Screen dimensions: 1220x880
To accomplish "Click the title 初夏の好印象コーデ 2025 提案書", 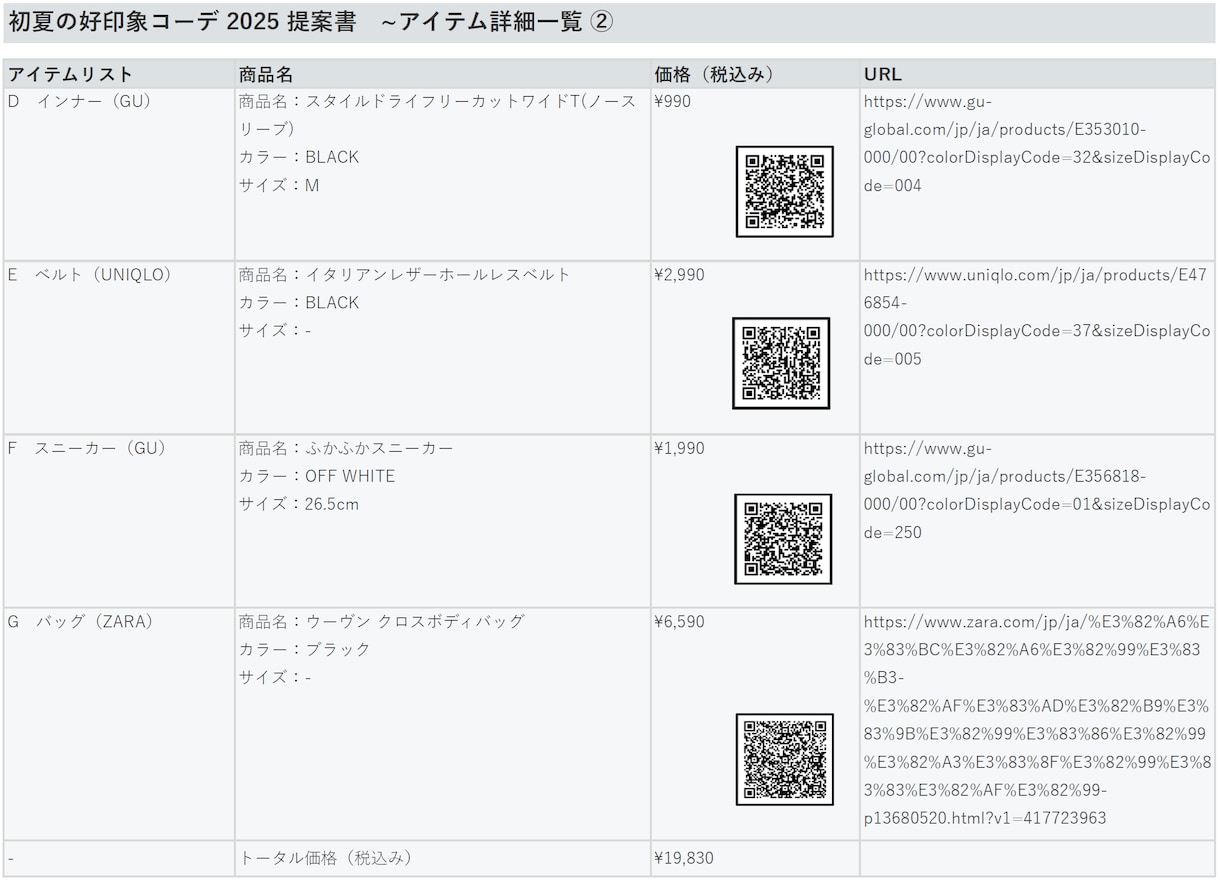I will [182, 22].
